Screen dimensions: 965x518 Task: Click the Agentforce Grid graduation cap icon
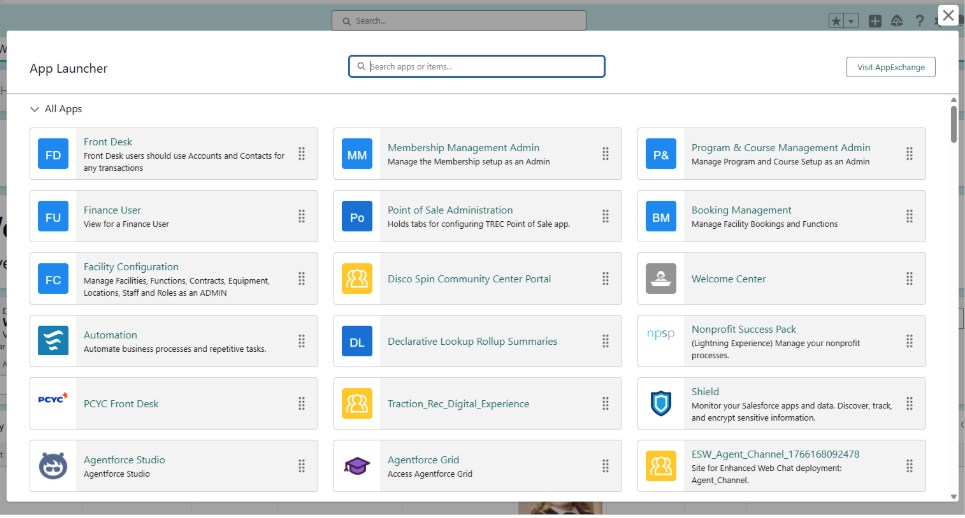coord(357,466)
